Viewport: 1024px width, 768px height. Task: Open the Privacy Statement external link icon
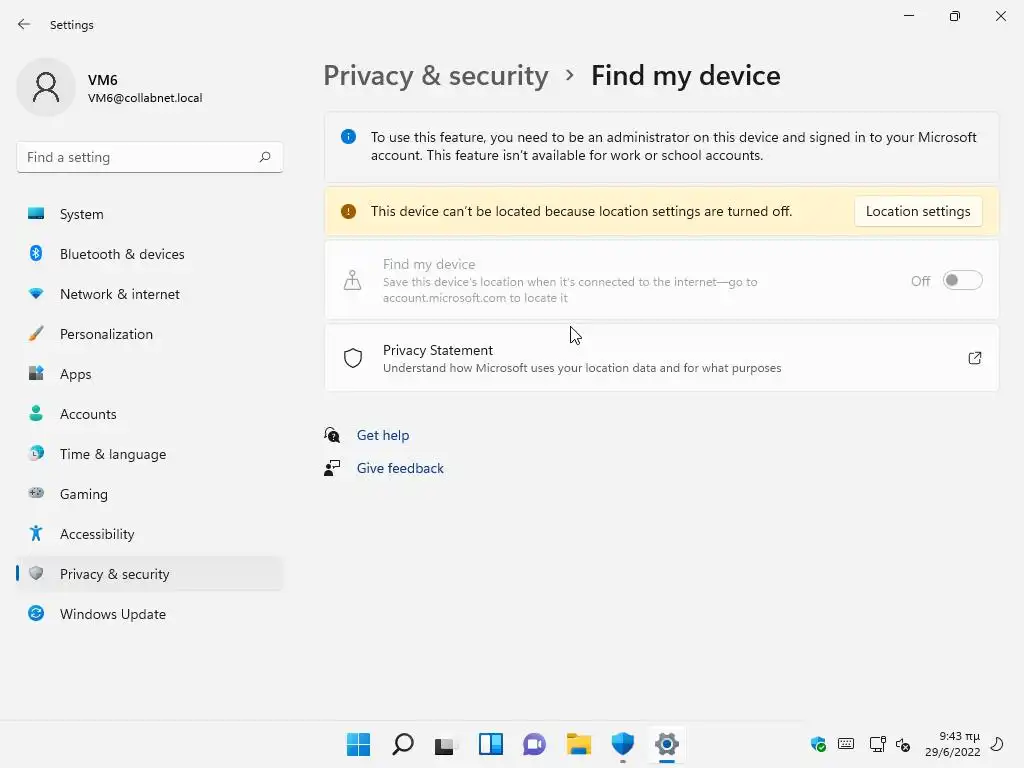975,358
